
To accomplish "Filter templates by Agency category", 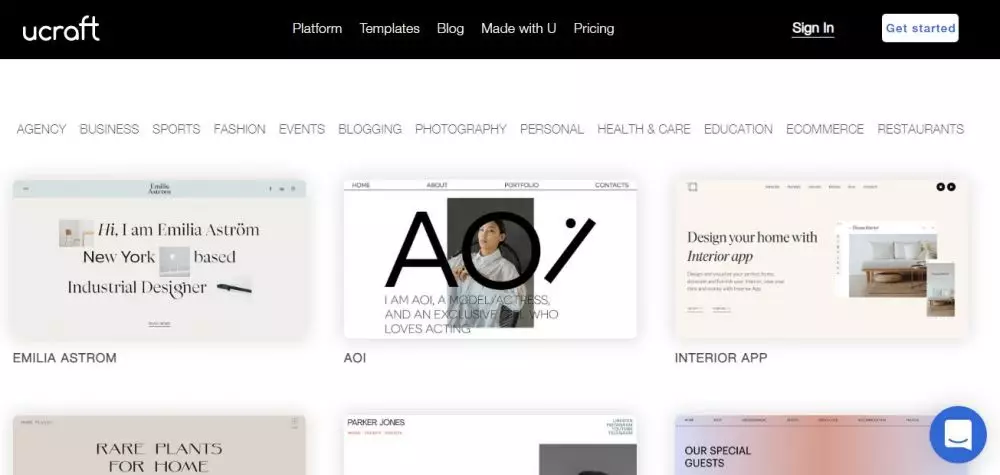I will pyautogui.click(x=41, y=129).
